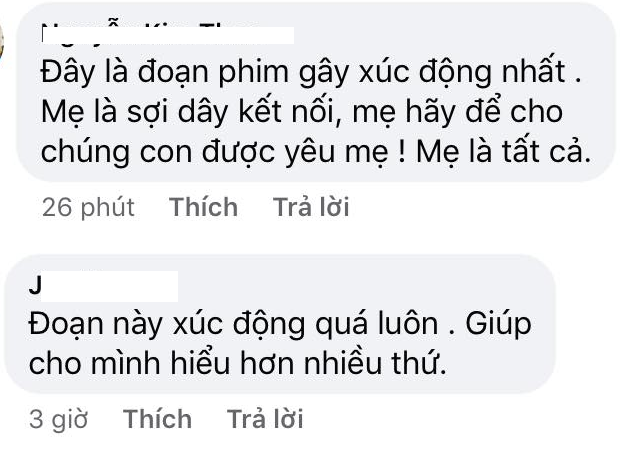640x460 pixels.
Task: Click the "26 phút" comment timestamp
Action: pos(89,207)
